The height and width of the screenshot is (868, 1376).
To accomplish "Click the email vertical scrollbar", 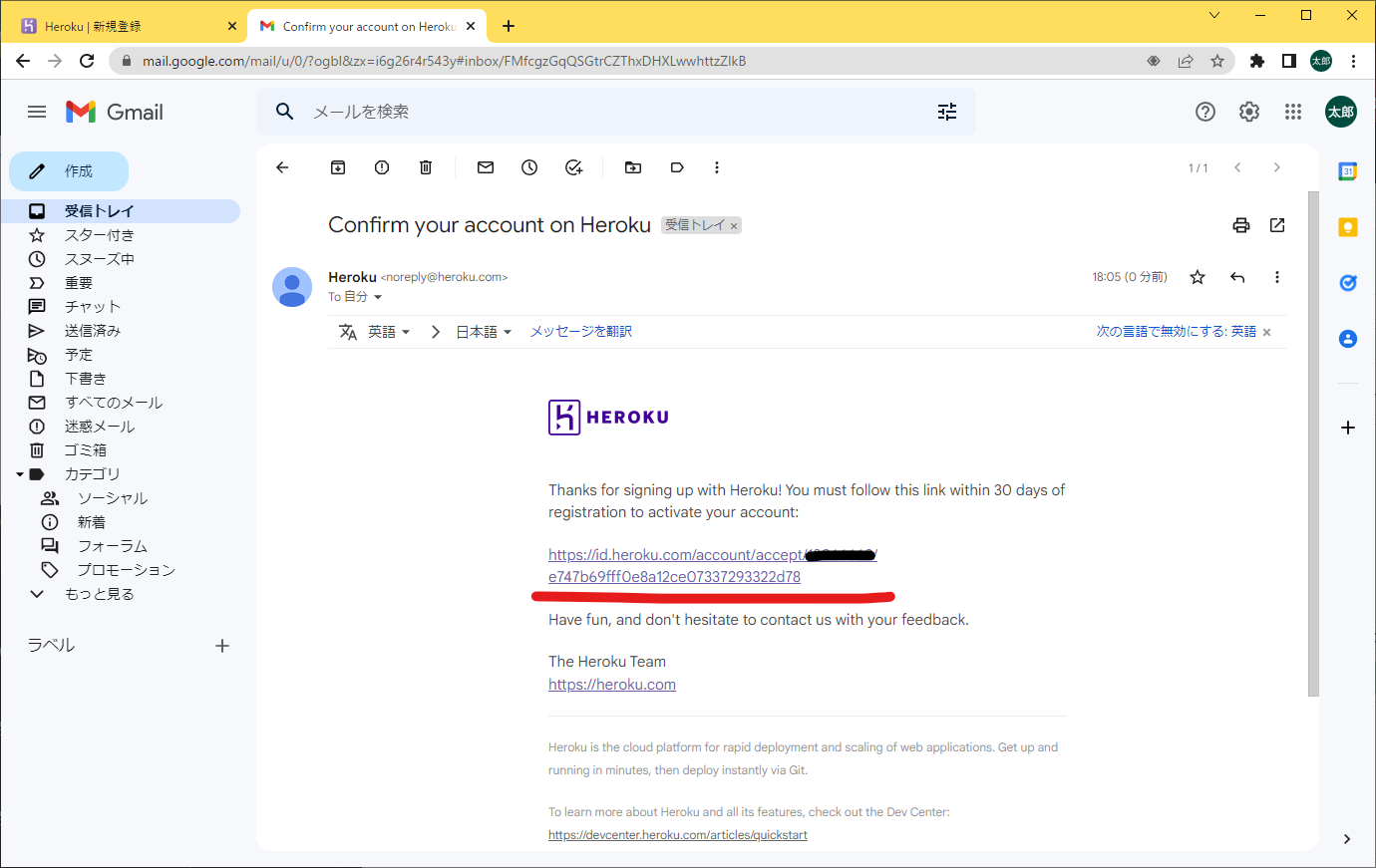I will [x=1313, y=443].
